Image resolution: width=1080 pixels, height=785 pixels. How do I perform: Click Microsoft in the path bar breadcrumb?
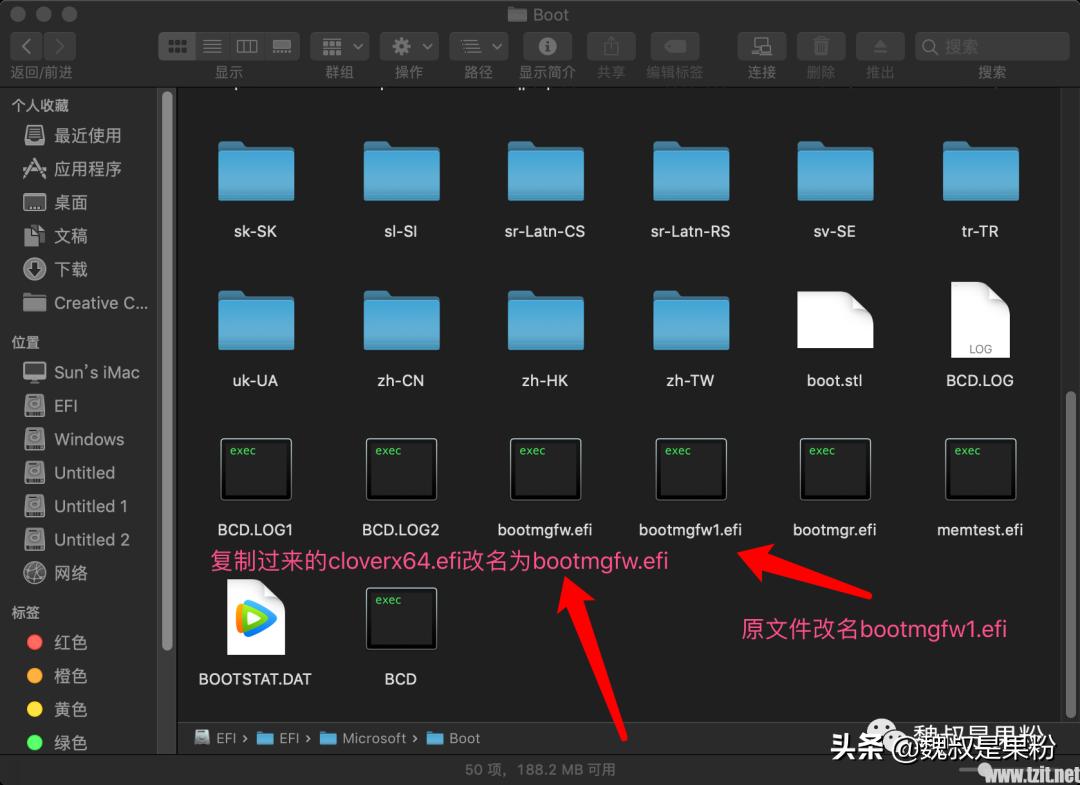click(373, 738)
